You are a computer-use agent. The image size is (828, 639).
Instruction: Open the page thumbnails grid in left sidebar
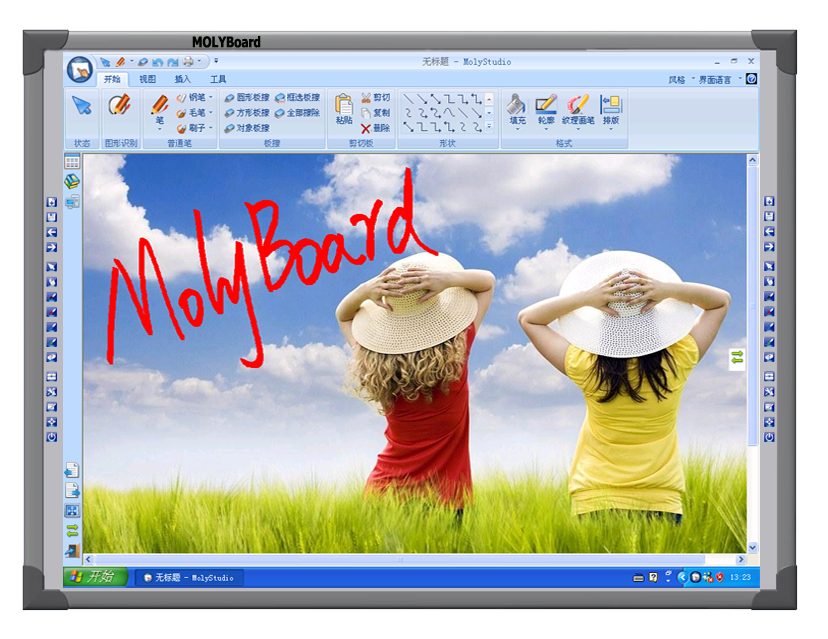pos(72,162)
